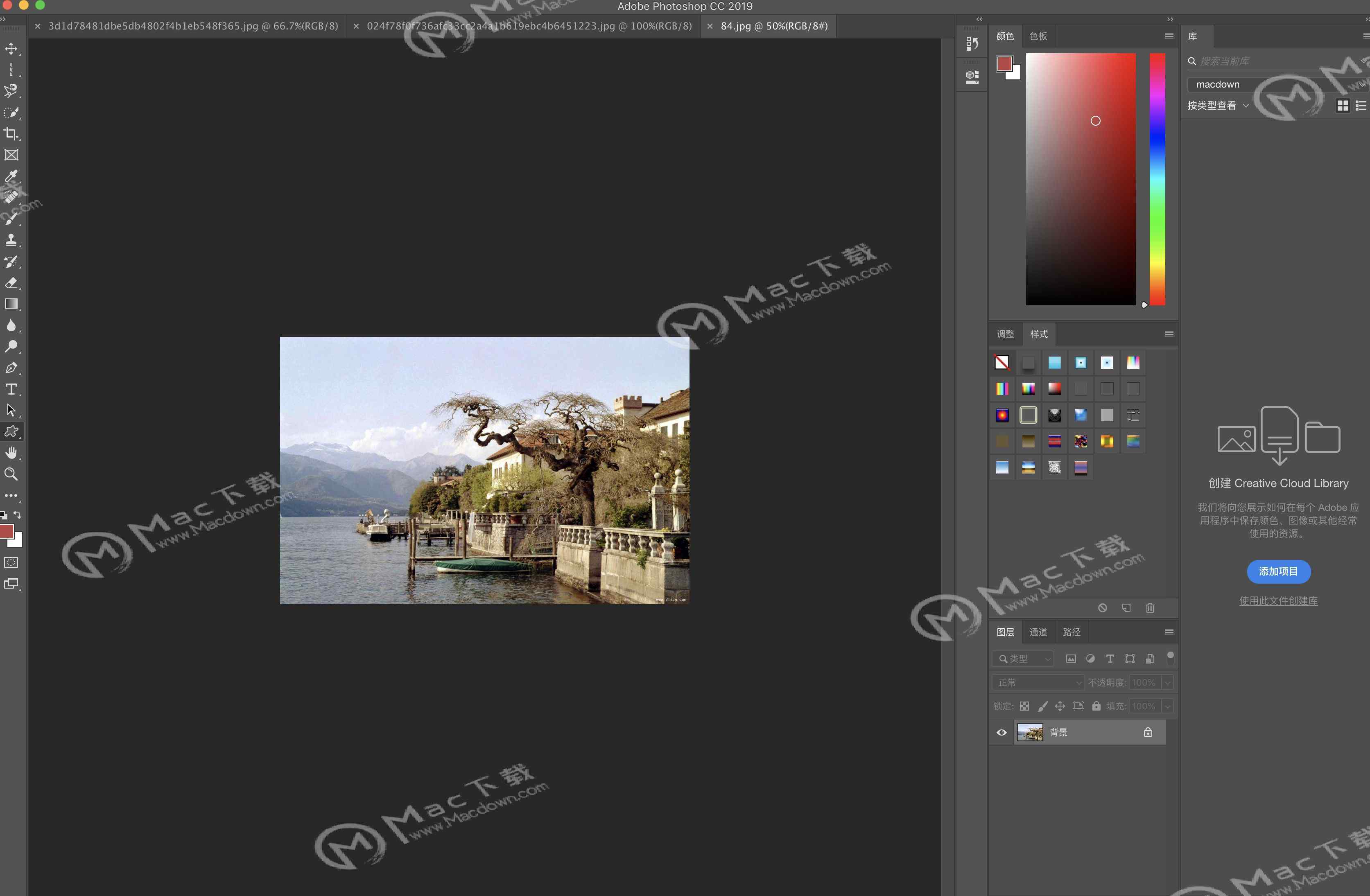The image size is (1370, 896).
Task: Select the Lasso tool
Action: coord(11,91)
